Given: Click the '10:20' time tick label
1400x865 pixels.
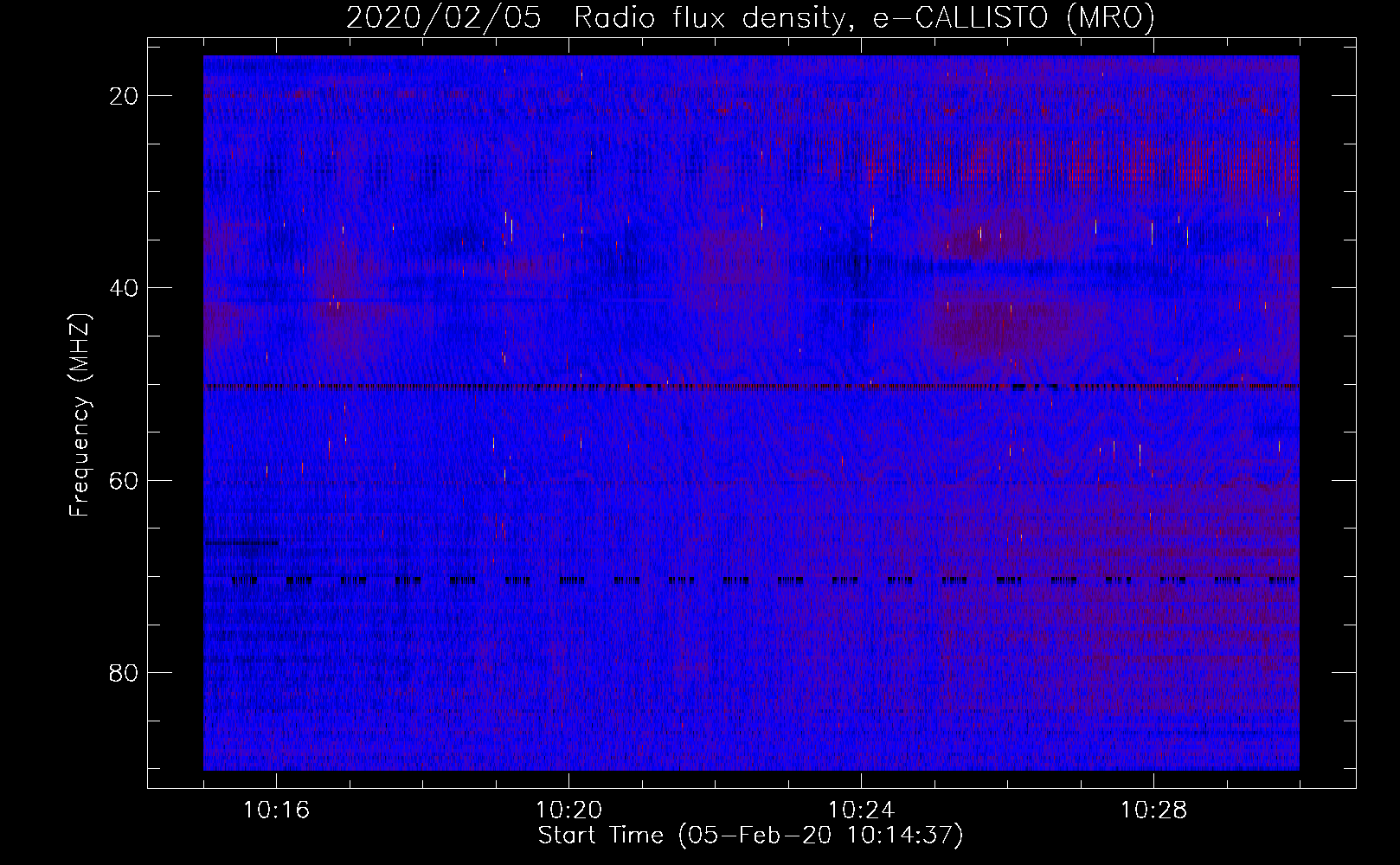Looking at the screenshot, I should coord(568,811).
